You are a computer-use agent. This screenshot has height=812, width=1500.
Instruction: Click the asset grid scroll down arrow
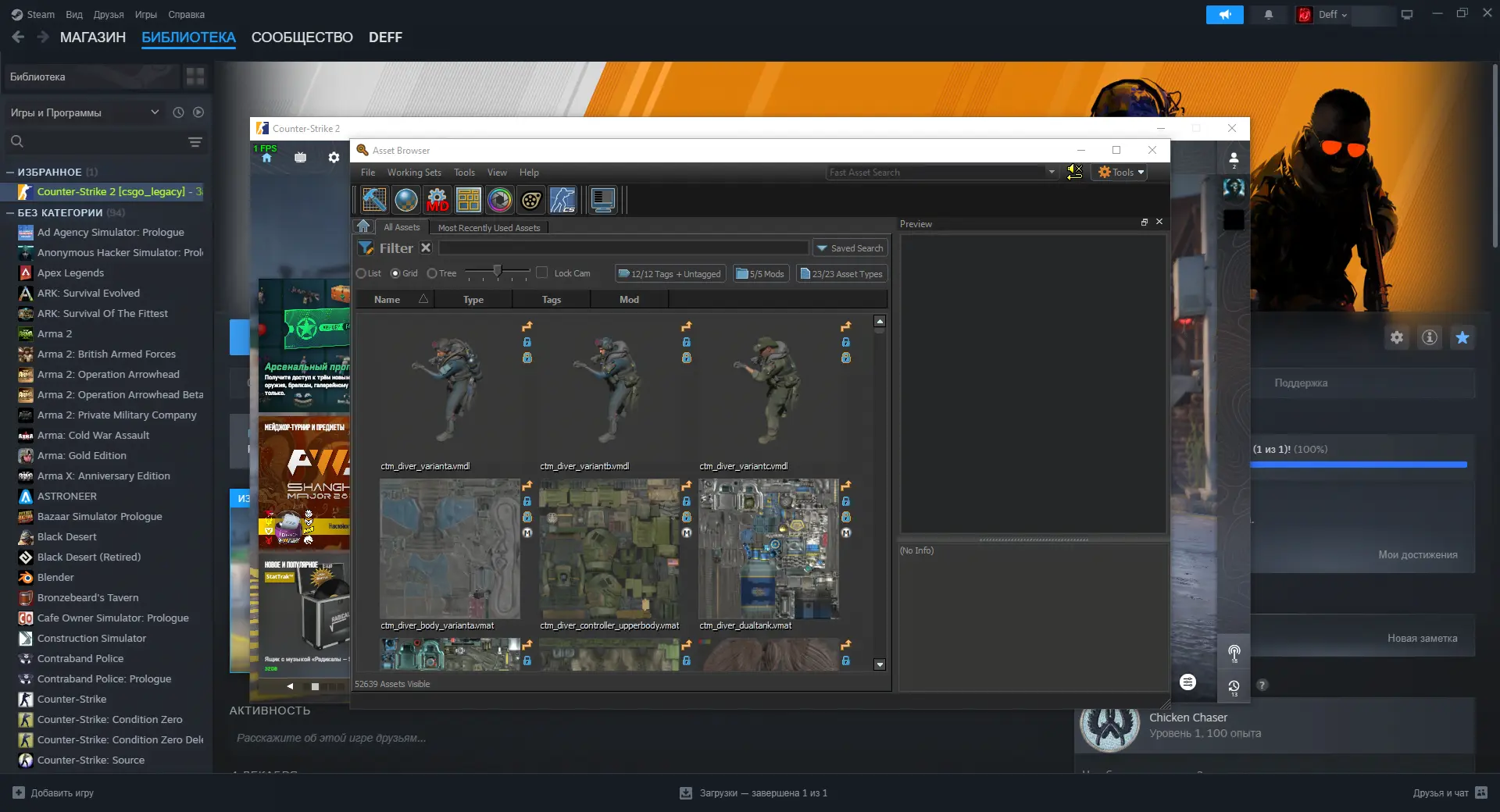[x=880, y=664]
